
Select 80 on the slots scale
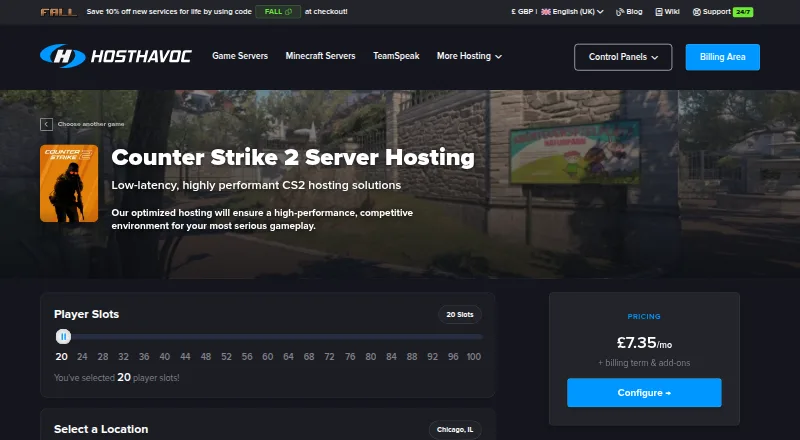(371, 357)
